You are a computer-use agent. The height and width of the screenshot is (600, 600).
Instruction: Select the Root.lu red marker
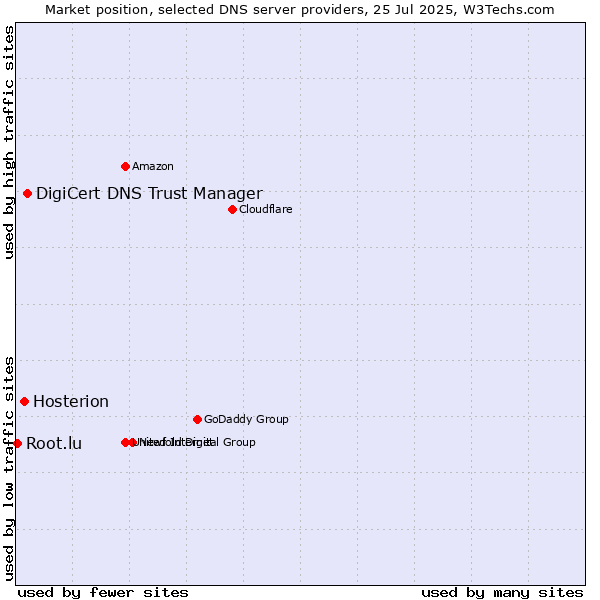point(18,443)
